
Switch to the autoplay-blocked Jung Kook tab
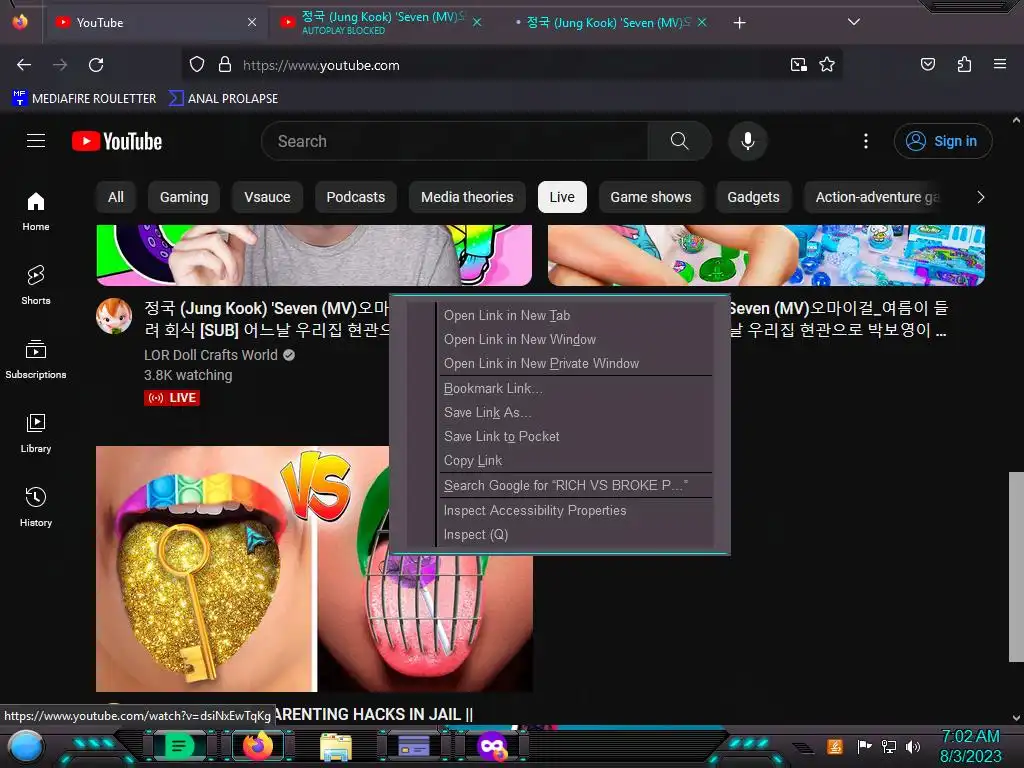pyautogui.click(x=380, y=23)
